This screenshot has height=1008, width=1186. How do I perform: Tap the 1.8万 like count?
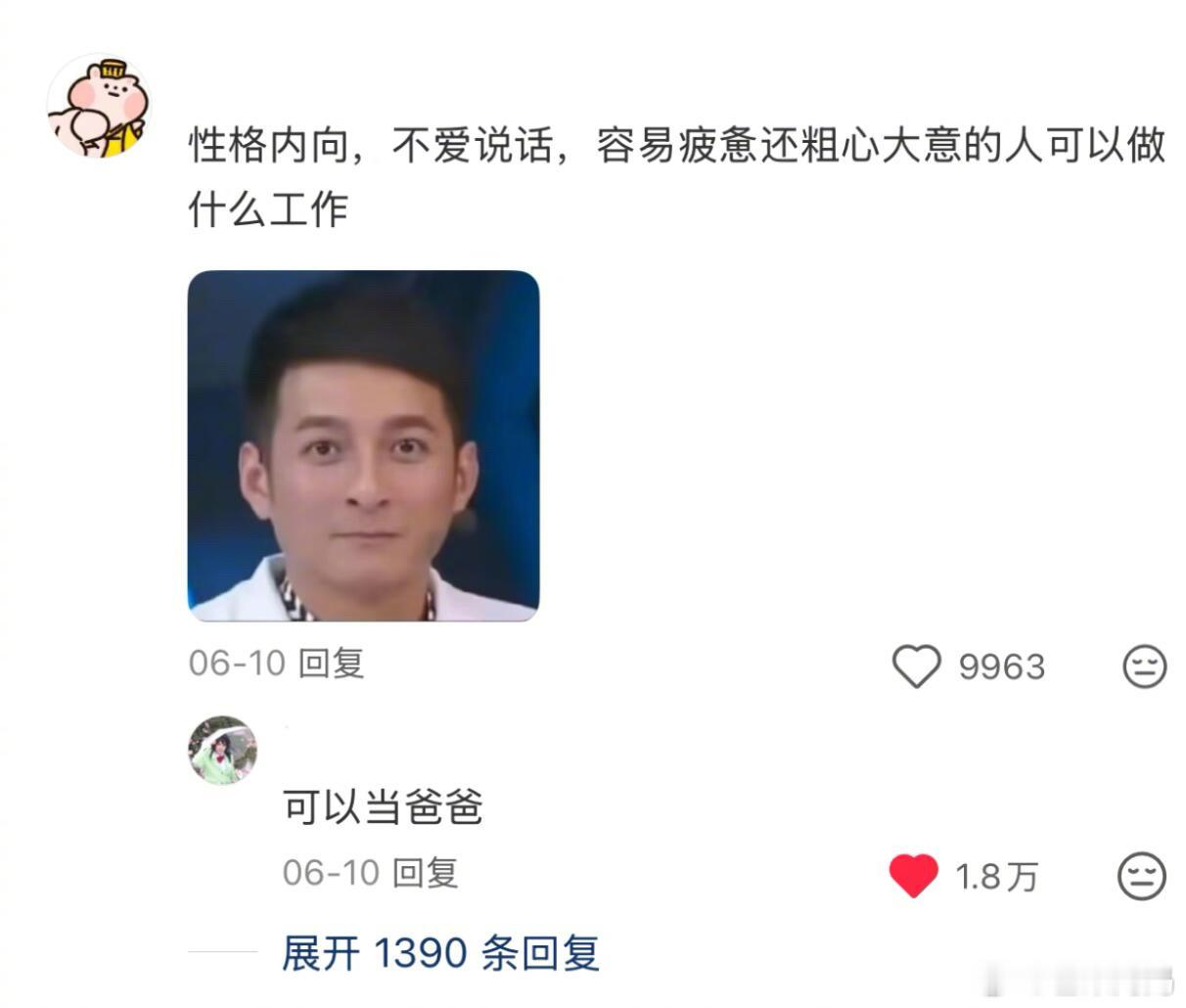click(x=996, y=876)
